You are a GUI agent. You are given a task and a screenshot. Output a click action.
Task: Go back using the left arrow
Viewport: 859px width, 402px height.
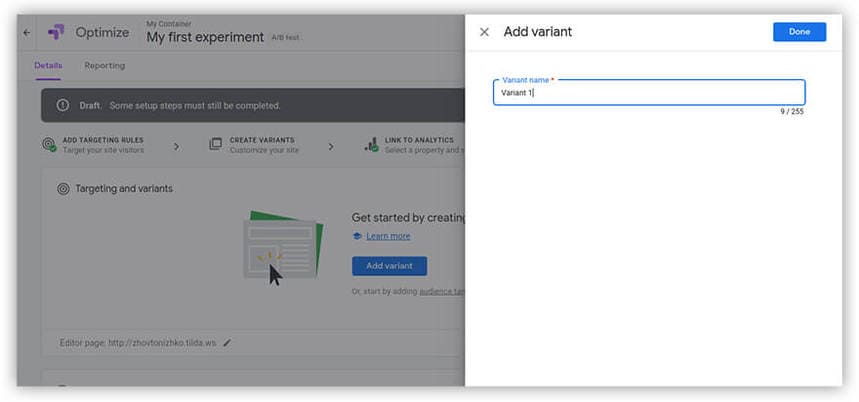[x=27, y=32]
